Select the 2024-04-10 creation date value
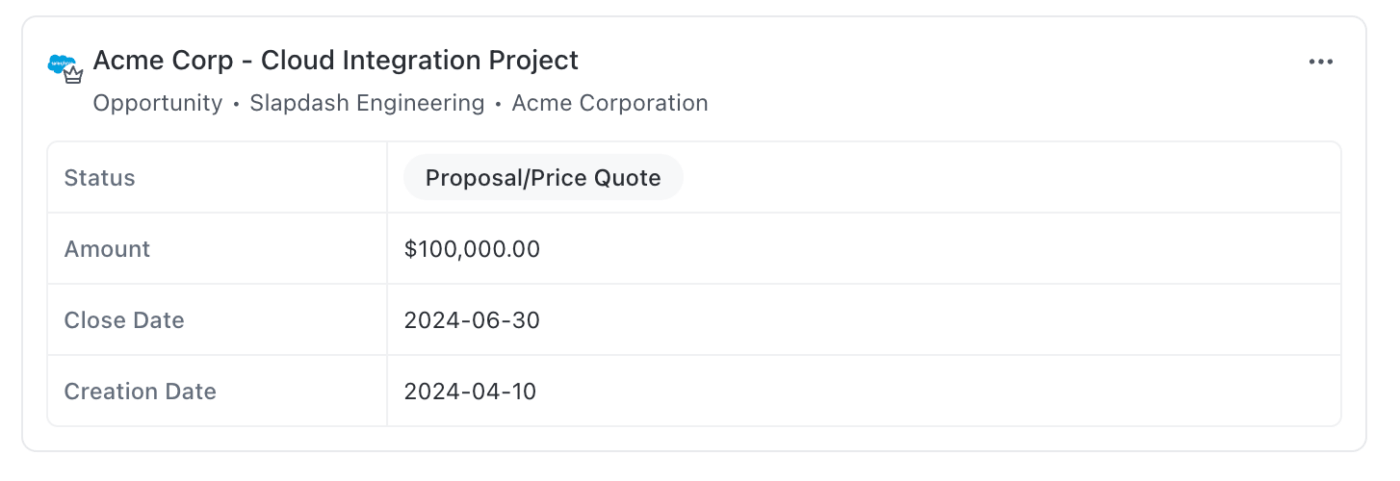The height and width of the screenshot is (481, 1400). pos(470,391)
